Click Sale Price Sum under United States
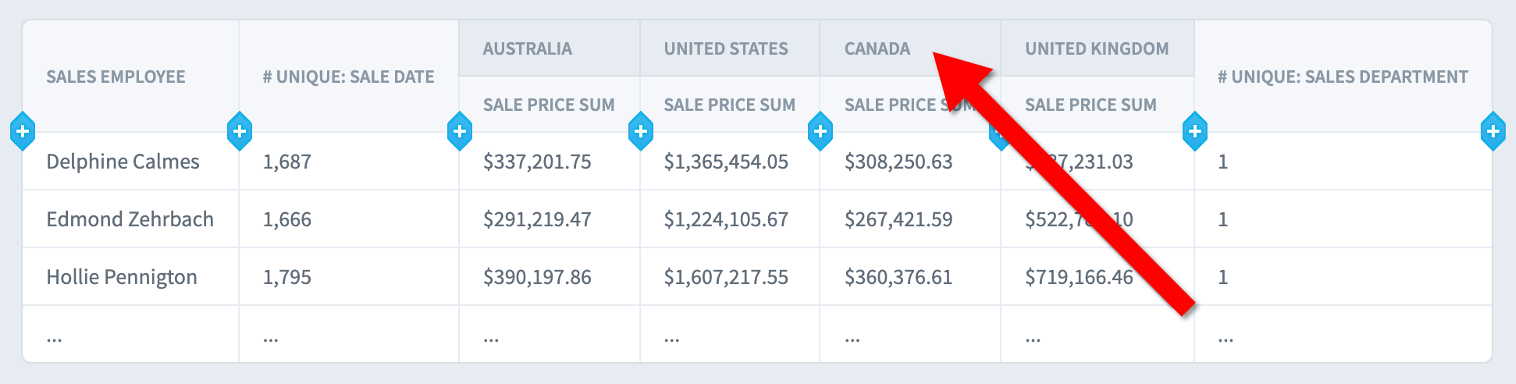 (x=730, y=104)
